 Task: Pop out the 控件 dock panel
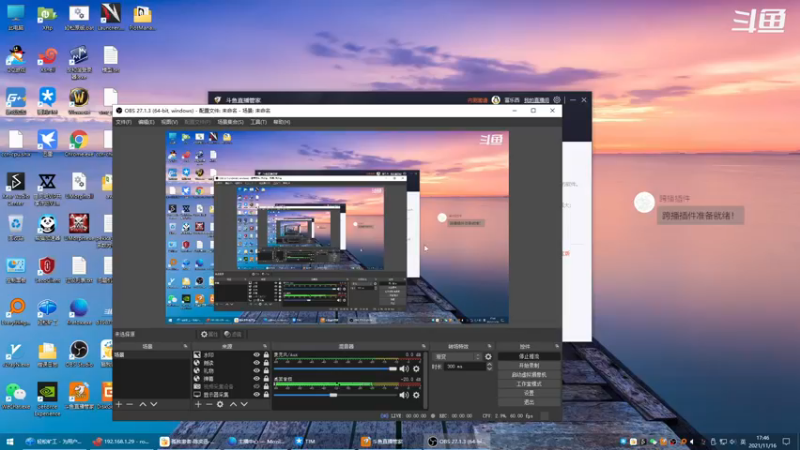[557, 346]
